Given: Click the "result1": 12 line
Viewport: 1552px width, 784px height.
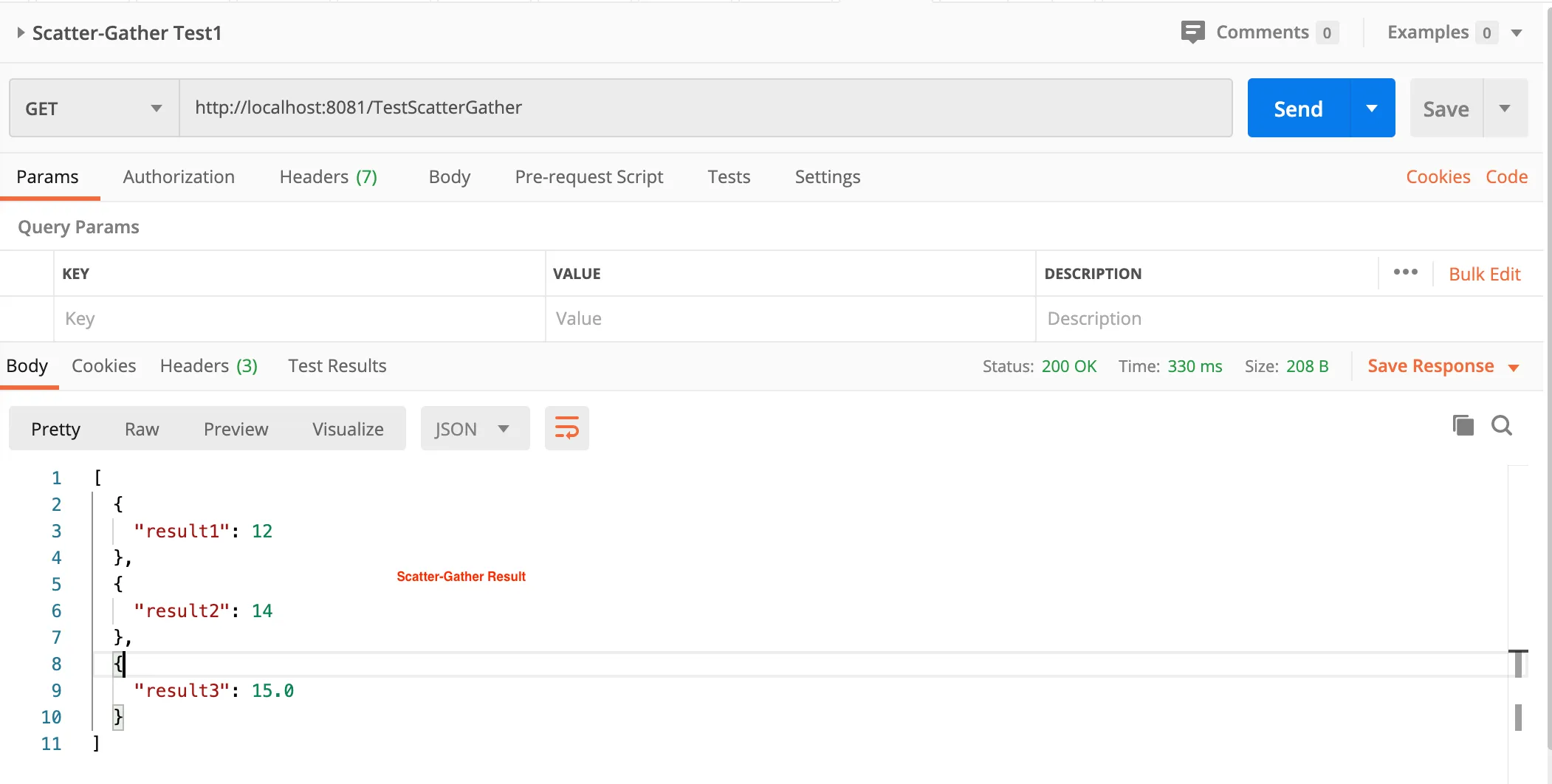Looking at the screenshot, I should click(x=203, y=532).
